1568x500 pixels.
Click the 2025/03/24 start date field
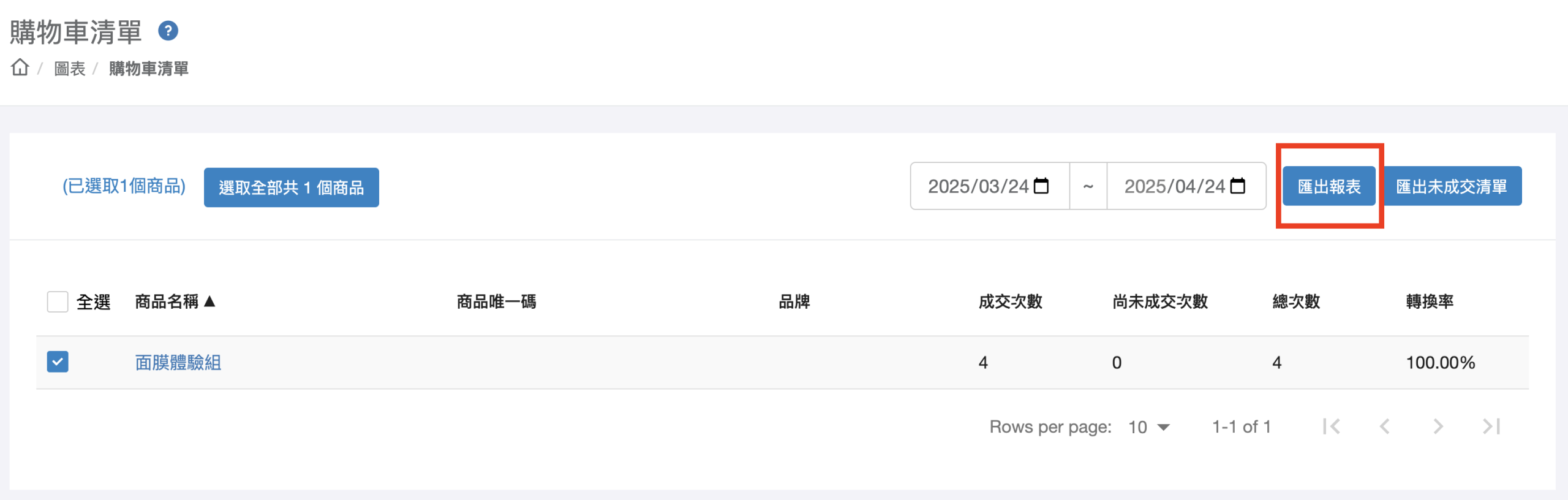pos(990,186)
